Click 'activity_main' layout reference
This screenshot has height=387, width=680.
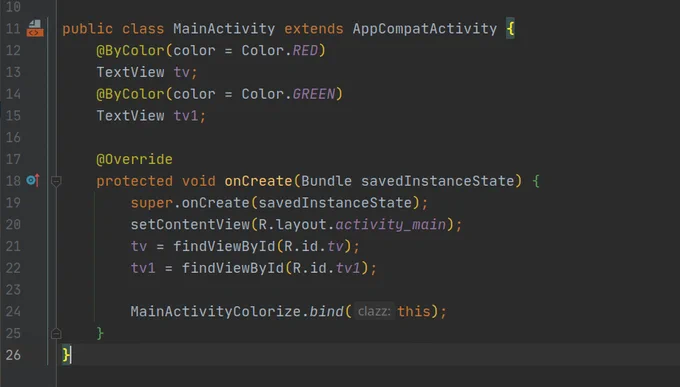point(391,224)
